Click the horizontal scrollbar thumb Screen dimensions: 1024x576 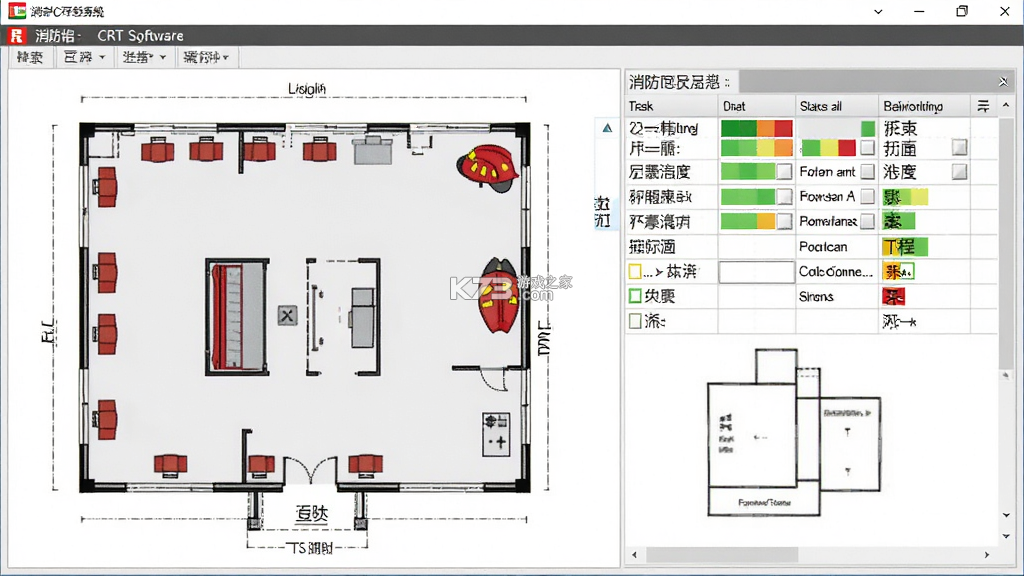coord(722,555)
